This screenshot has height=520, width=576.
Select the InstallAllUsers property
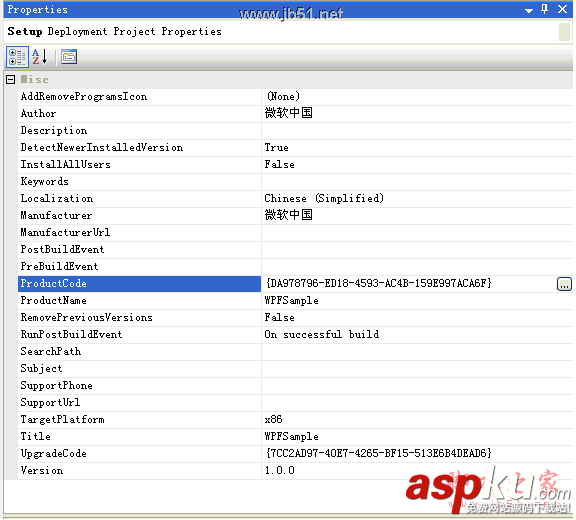(x=140, y=165)
